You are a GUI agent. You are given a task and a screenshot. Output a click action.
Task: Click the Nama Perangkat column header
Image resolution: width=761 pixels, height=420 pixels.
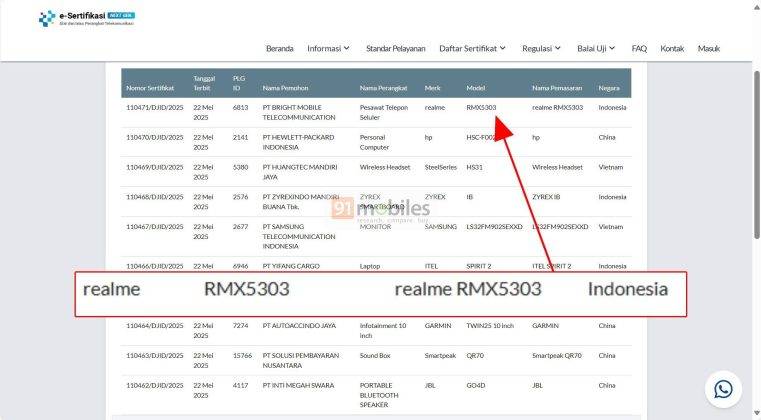coord(383,88)
